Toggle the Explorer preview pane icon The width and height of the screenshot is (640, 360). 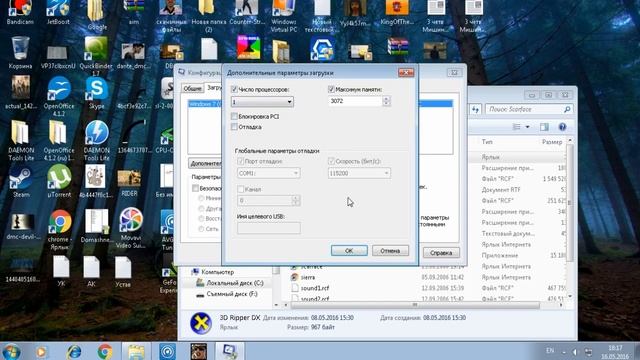click(544, 127)
